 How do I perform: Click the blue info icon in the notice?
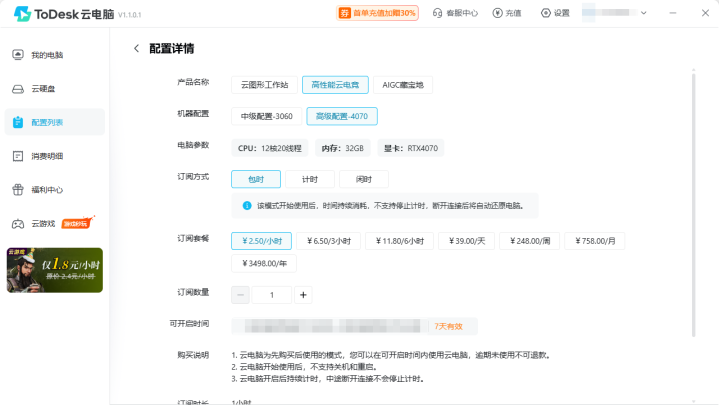[247, 205]
